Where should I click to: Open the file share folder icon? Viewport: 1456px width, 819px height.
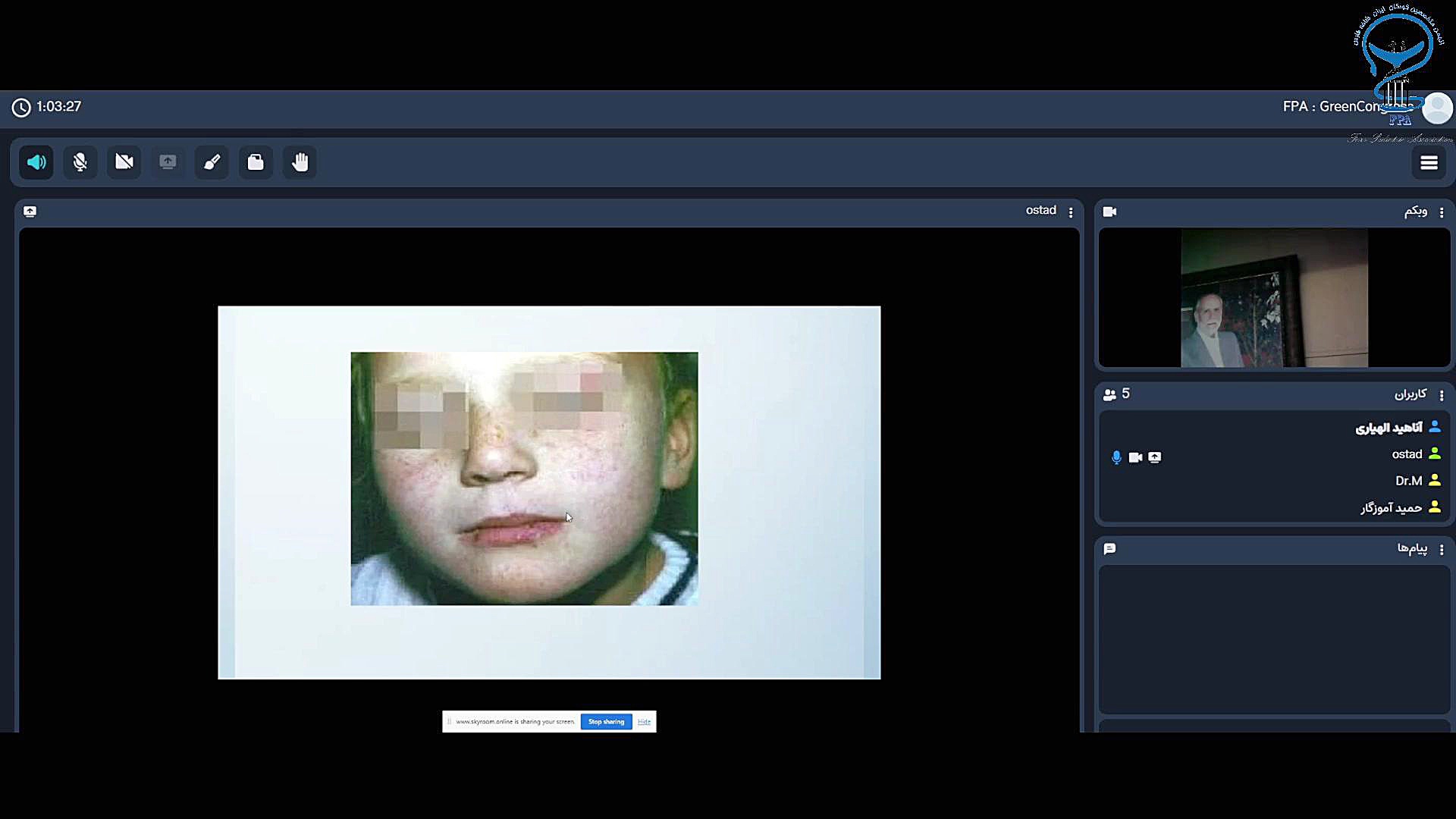(256, 162)
